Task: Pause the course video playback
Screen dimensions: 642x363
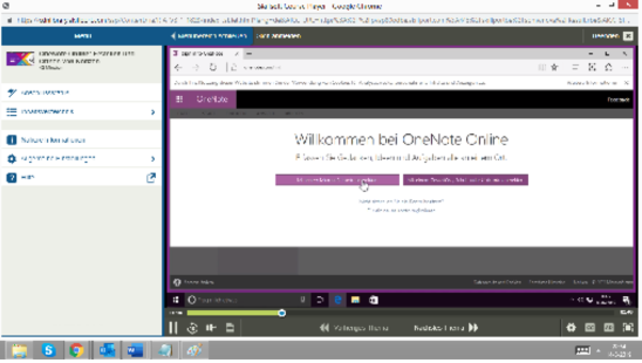Action: click(x=173, y=327)
